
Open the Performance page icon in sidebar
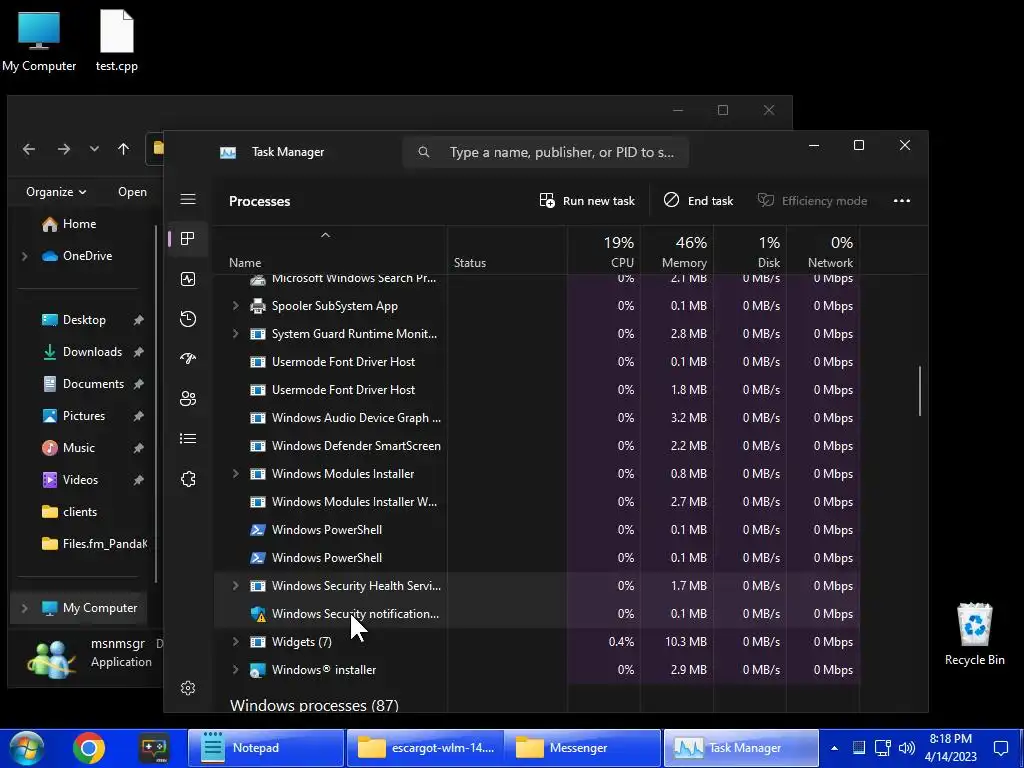(188, 279)
